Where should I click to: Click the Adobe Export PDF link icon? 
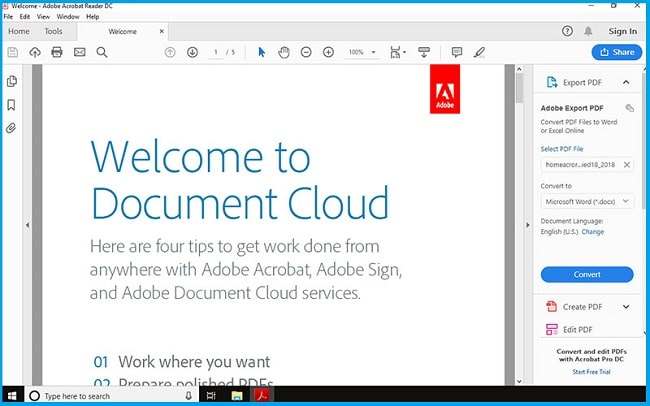(629, 108)
